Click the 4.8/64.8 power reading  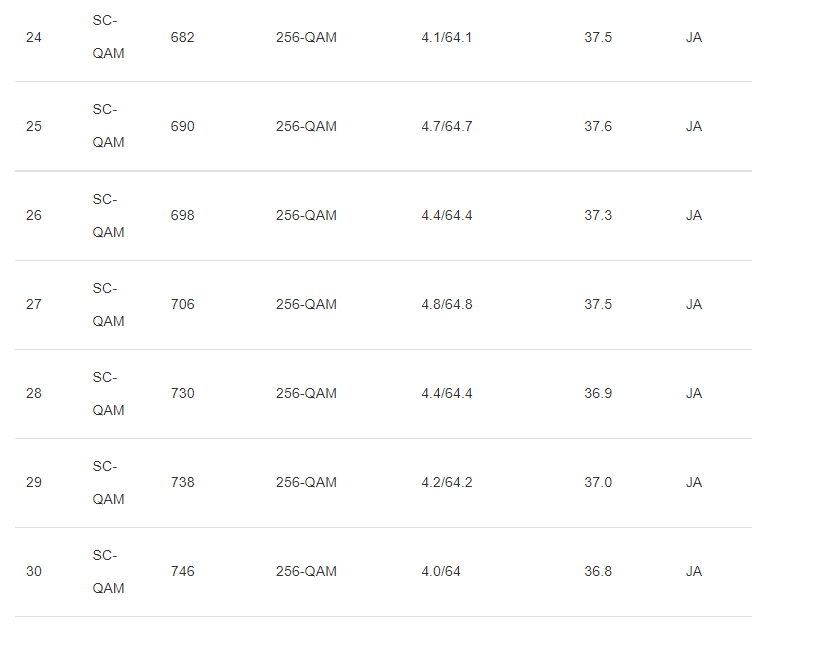tap(446, 305)
